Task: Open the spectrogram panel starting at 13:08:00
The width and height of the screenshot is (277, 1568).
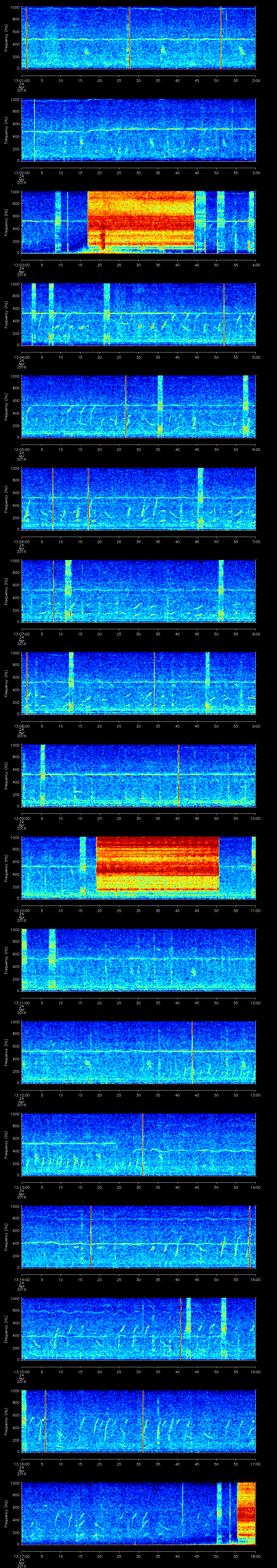Action: 138,683
